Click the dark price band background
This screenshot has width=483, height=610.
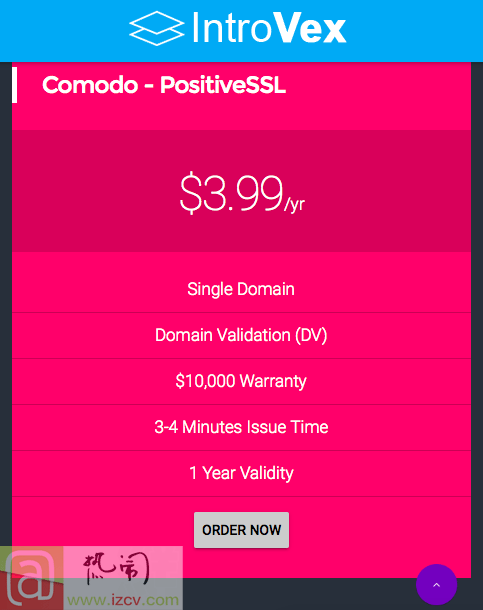(97, 191)
